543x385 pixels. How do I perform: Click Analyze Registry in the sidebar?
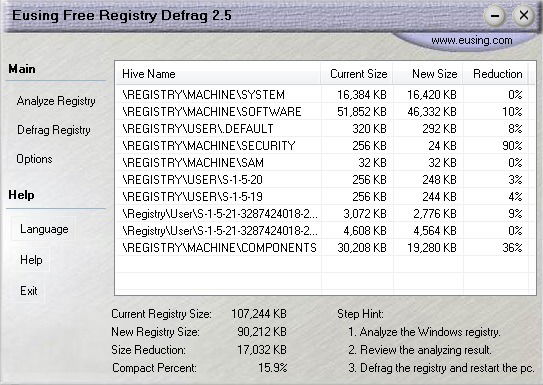pyautogui.click(x=56, y=101)
